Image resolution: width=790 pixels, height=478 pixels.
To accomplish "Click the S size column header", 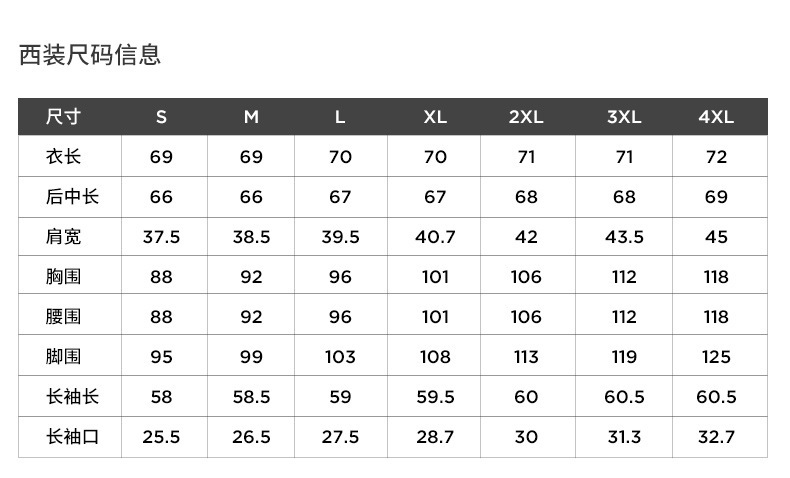I will (161, 117).
